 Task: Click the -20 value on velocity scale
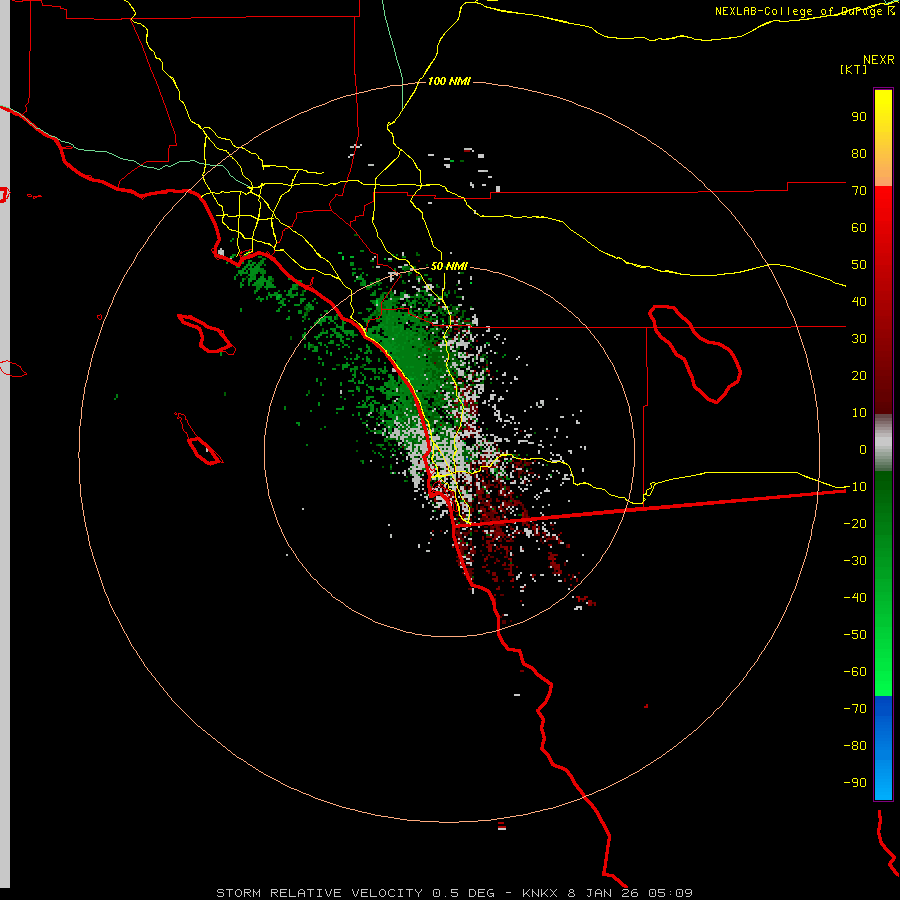click(x=855, y=523)
